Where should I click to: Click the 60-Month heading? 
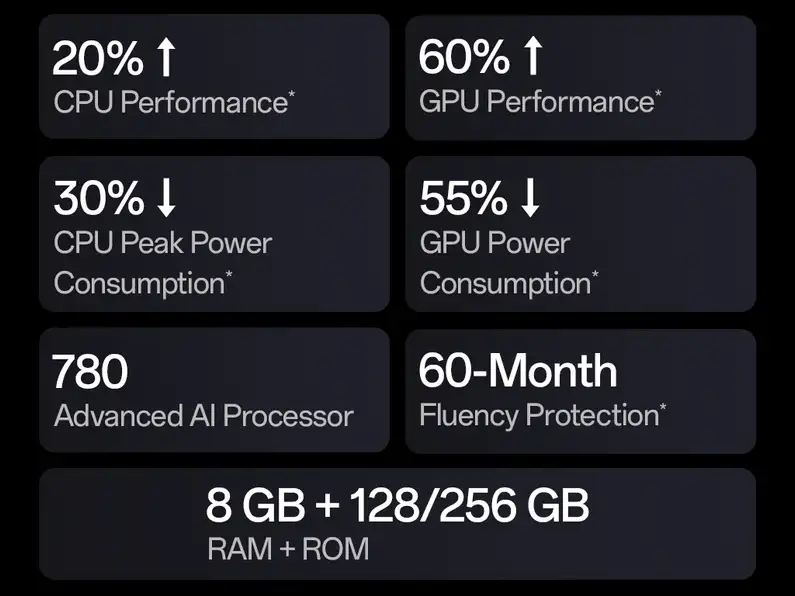click(517, 372)
